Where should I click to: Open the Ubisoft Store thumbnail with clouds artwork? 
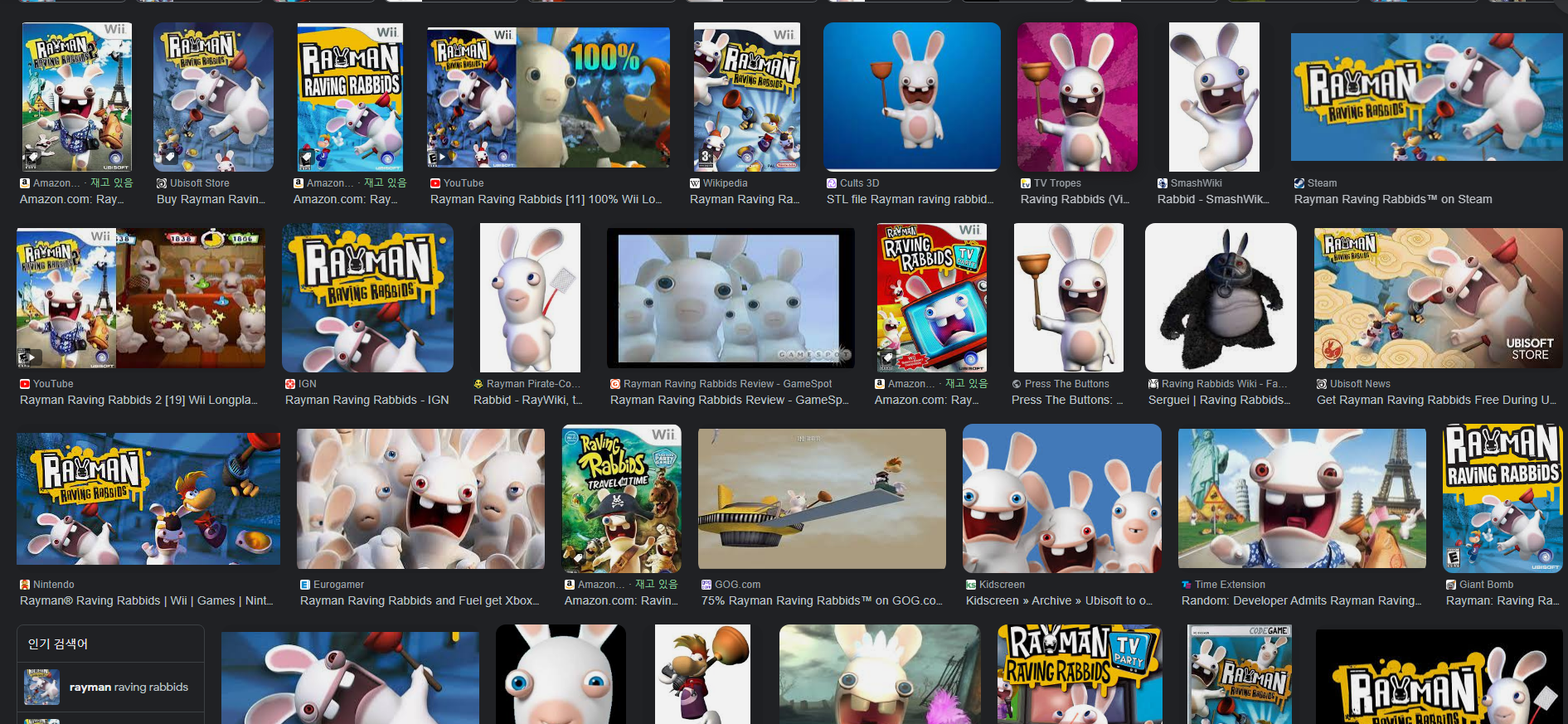(x=1439, y=298)
